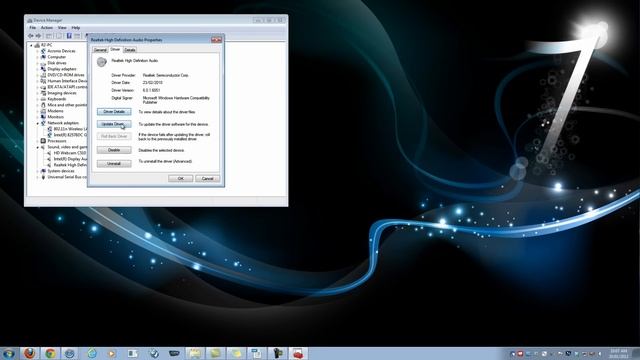
Task: Expand the System devices category arrow
Action: [37, 171]
